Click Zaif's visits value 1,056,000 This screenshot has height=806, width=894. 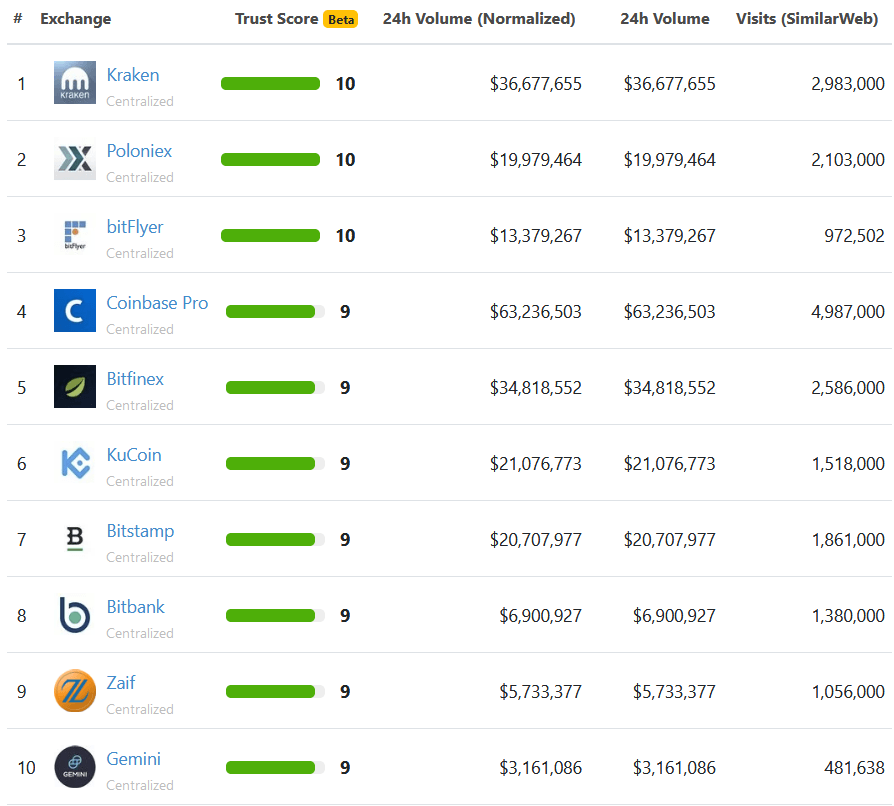click(x=848, y=691)
